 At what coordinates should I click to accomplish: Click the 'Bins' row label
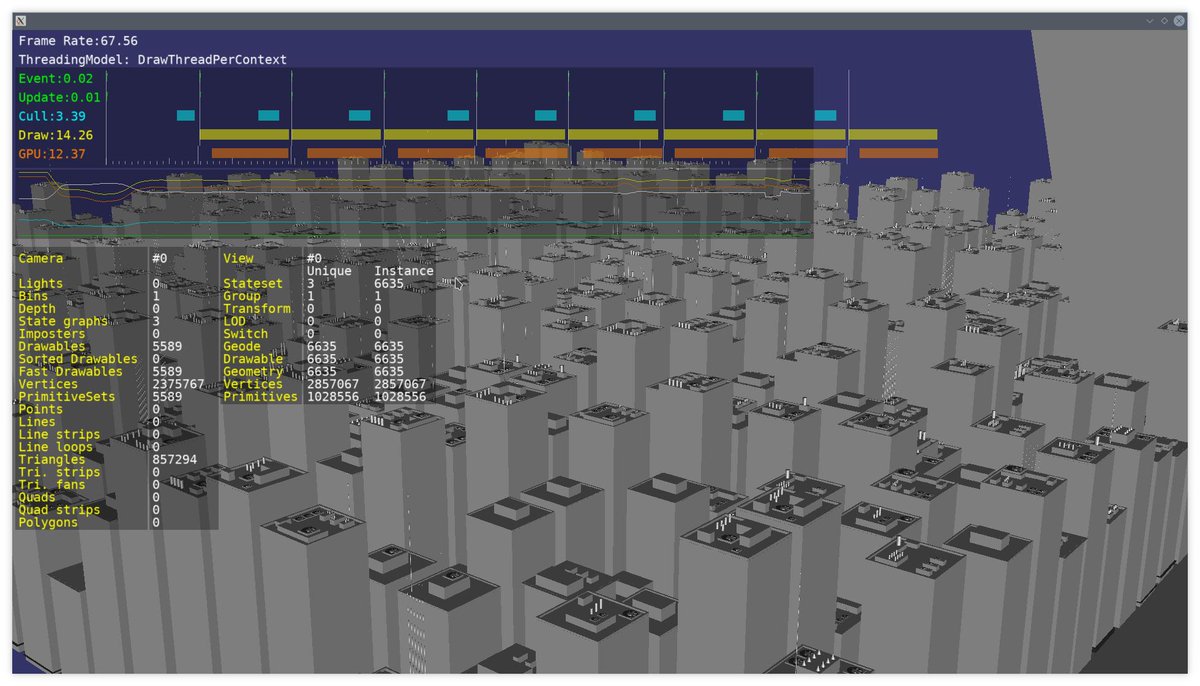tap(33, 297)
